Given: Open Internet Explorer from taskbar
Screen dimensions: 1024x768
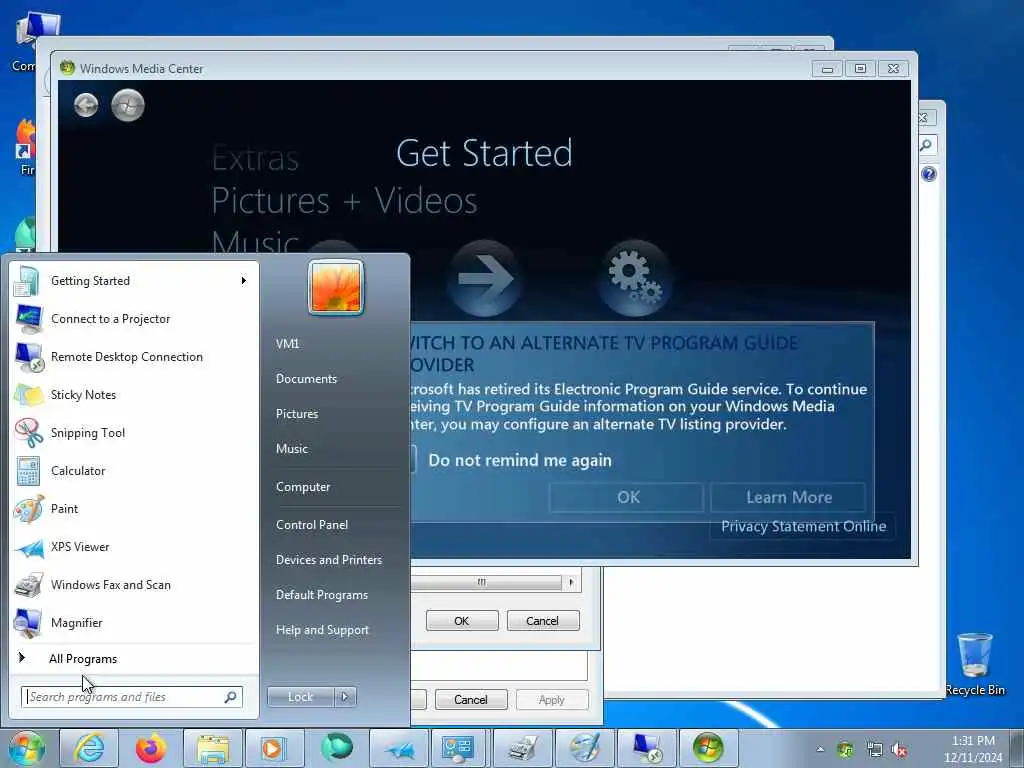Looking at the screenshot, I should click(88, 748).
